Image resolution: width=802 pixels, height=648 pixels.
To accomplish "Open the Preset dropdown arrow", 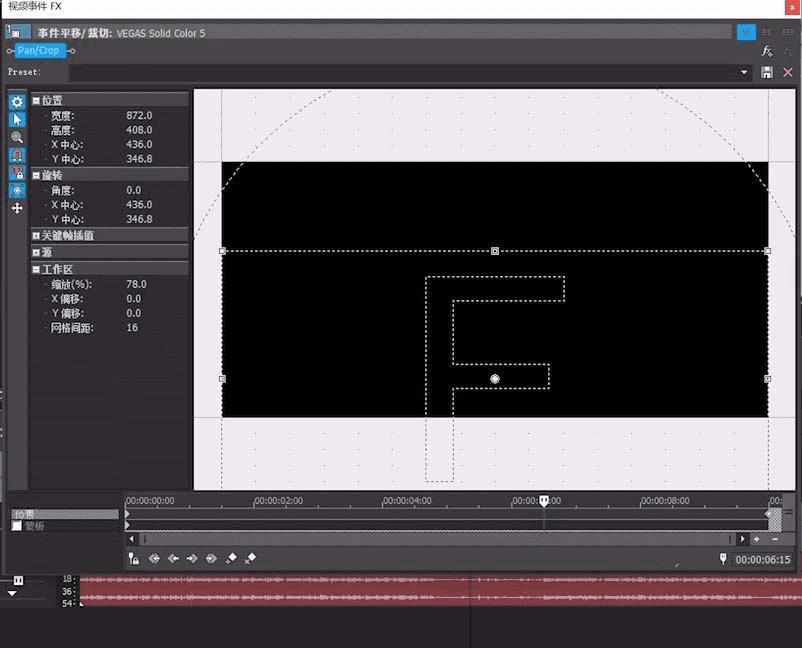I will pyautogui.click(x=744, y=73).
